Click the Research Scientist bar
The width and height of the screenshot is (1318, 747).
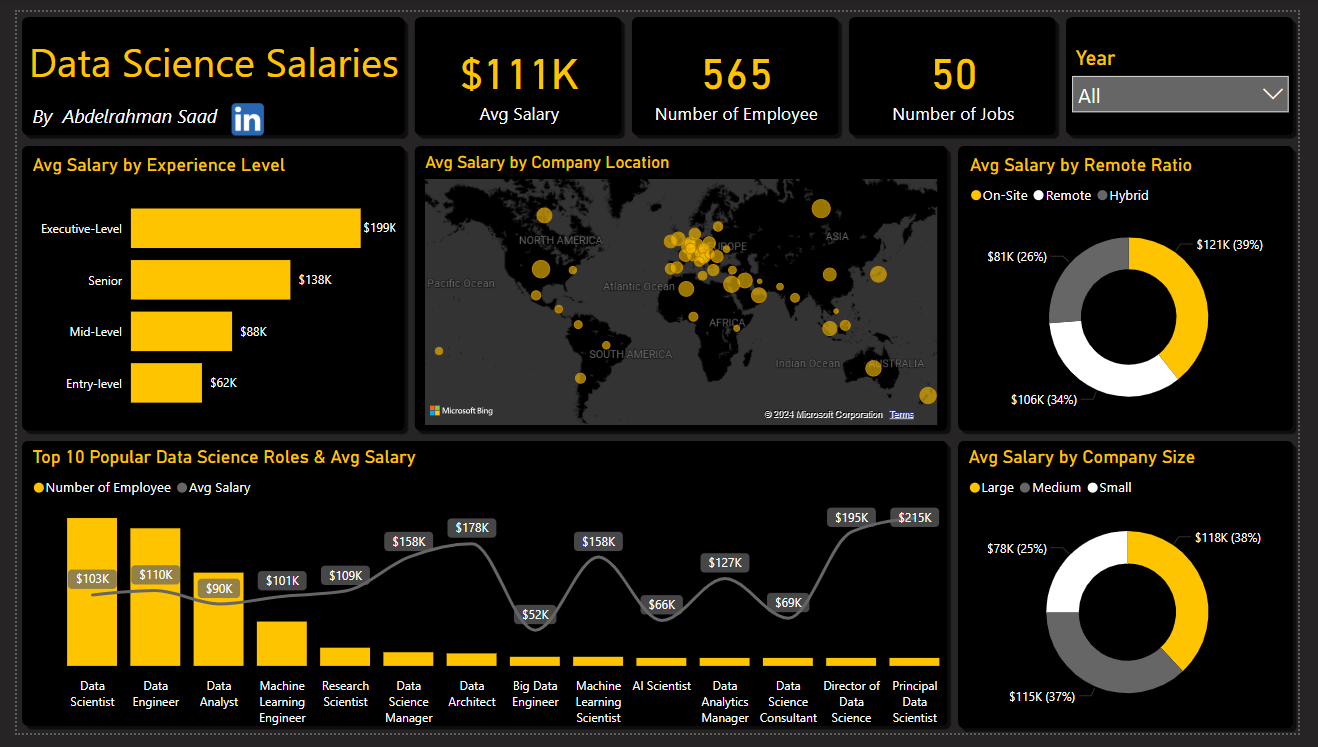coord(345,657)
